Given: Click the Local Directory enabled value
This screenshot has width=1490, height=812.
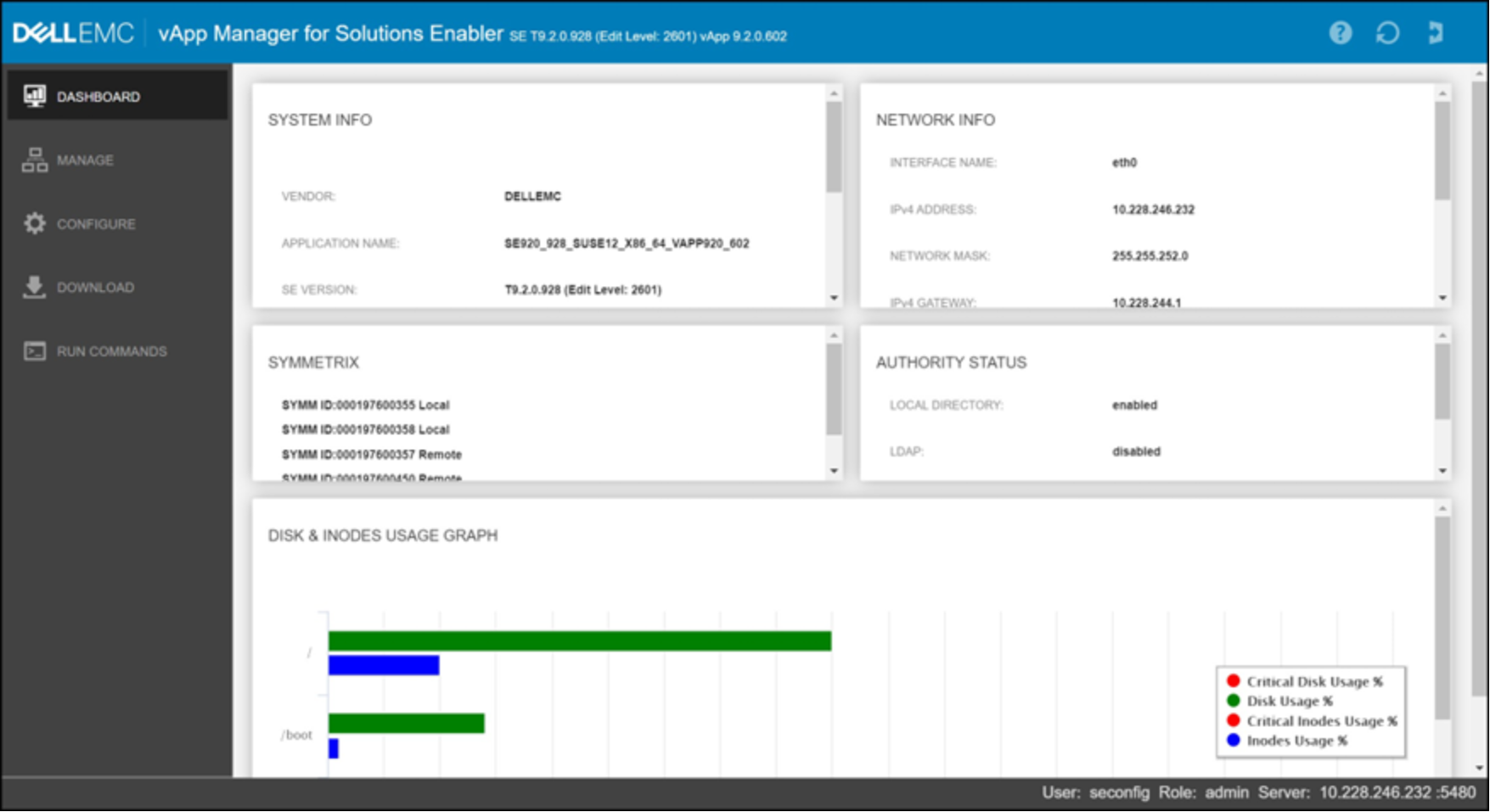Looking at the screenshot, I should 1134,405.
